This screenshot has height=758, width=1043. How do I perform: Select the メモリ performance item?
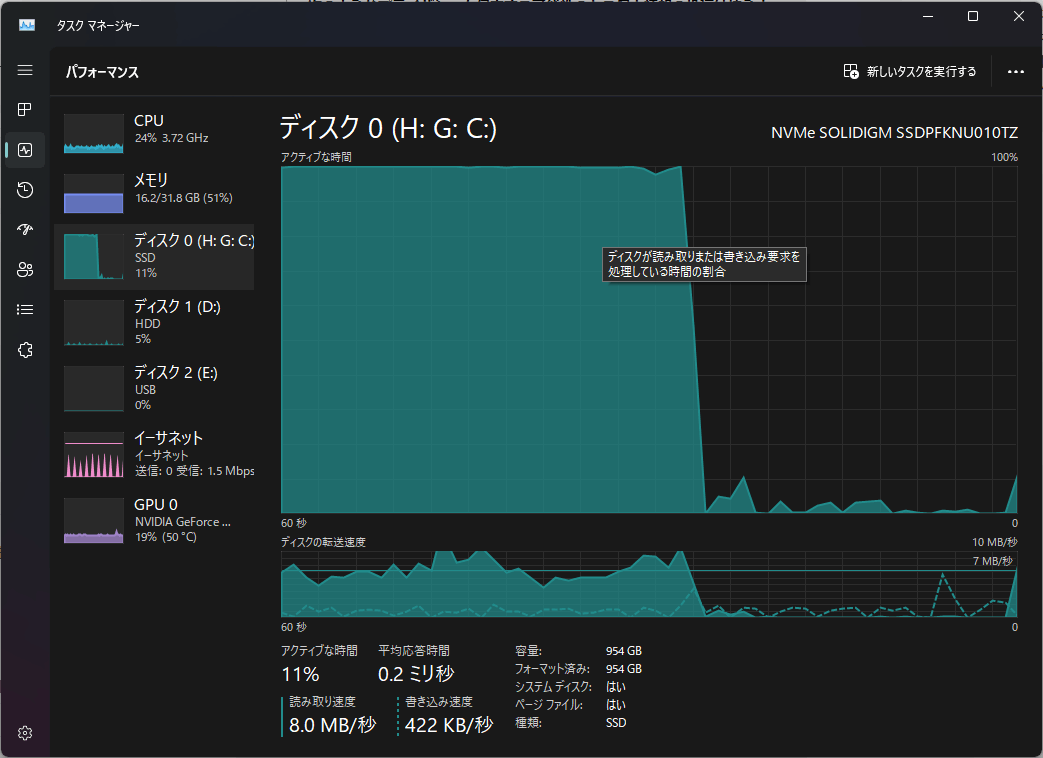click(154, 191)
